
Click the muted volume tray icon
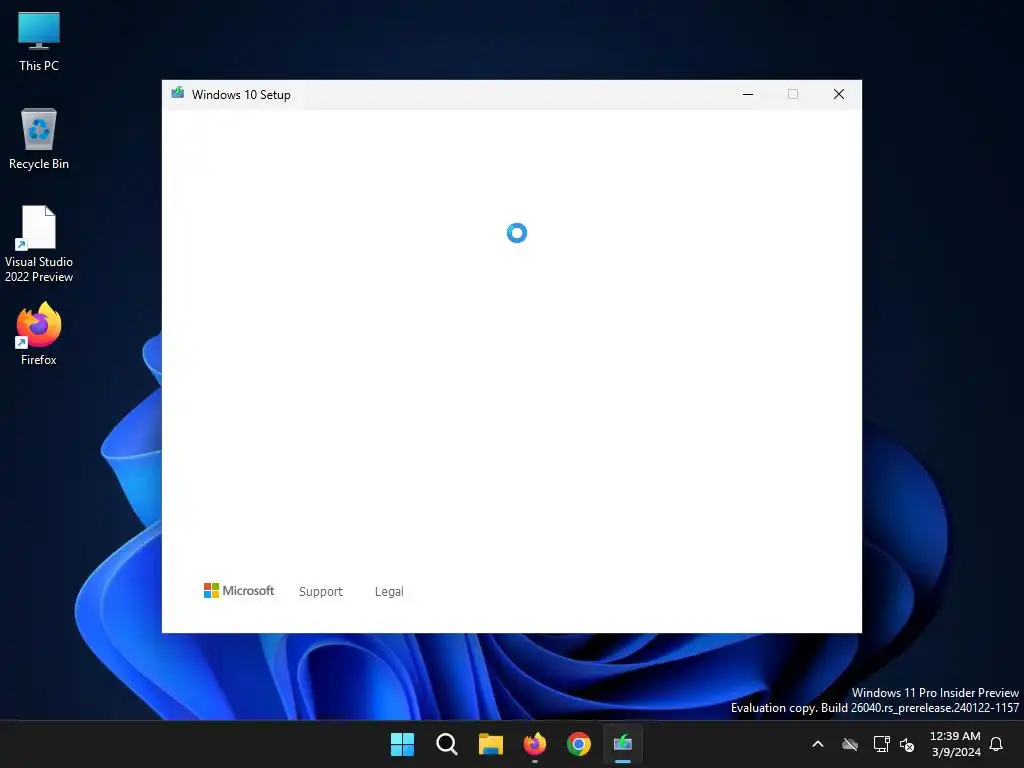[907, 744]
